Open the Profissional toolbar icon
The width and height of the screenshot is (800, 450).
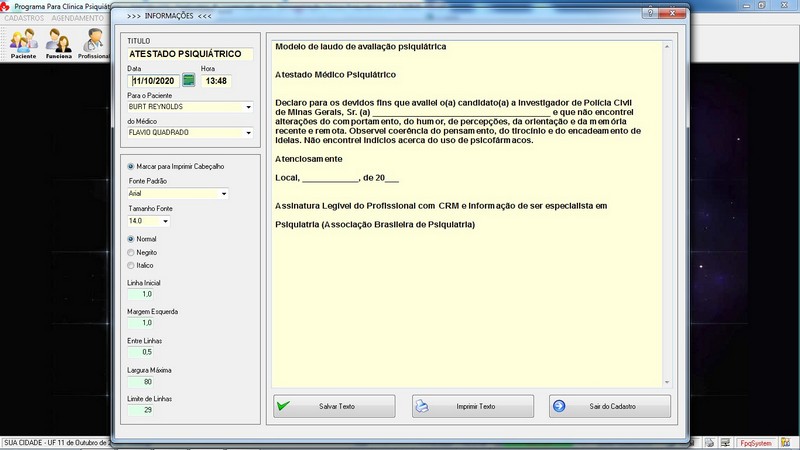tap(93, 43)
